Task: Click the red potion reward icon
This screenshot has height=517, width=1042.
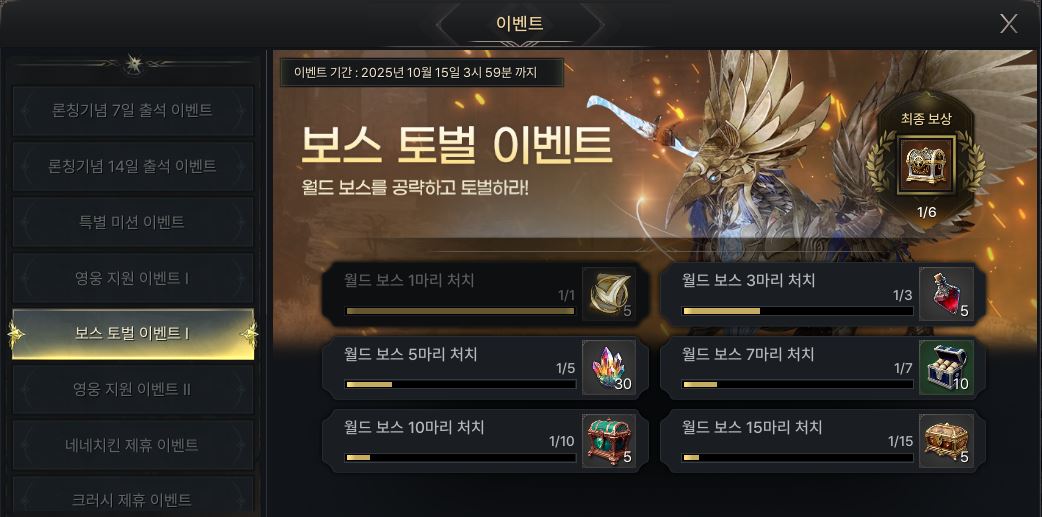Action: [x=946, y=294]
